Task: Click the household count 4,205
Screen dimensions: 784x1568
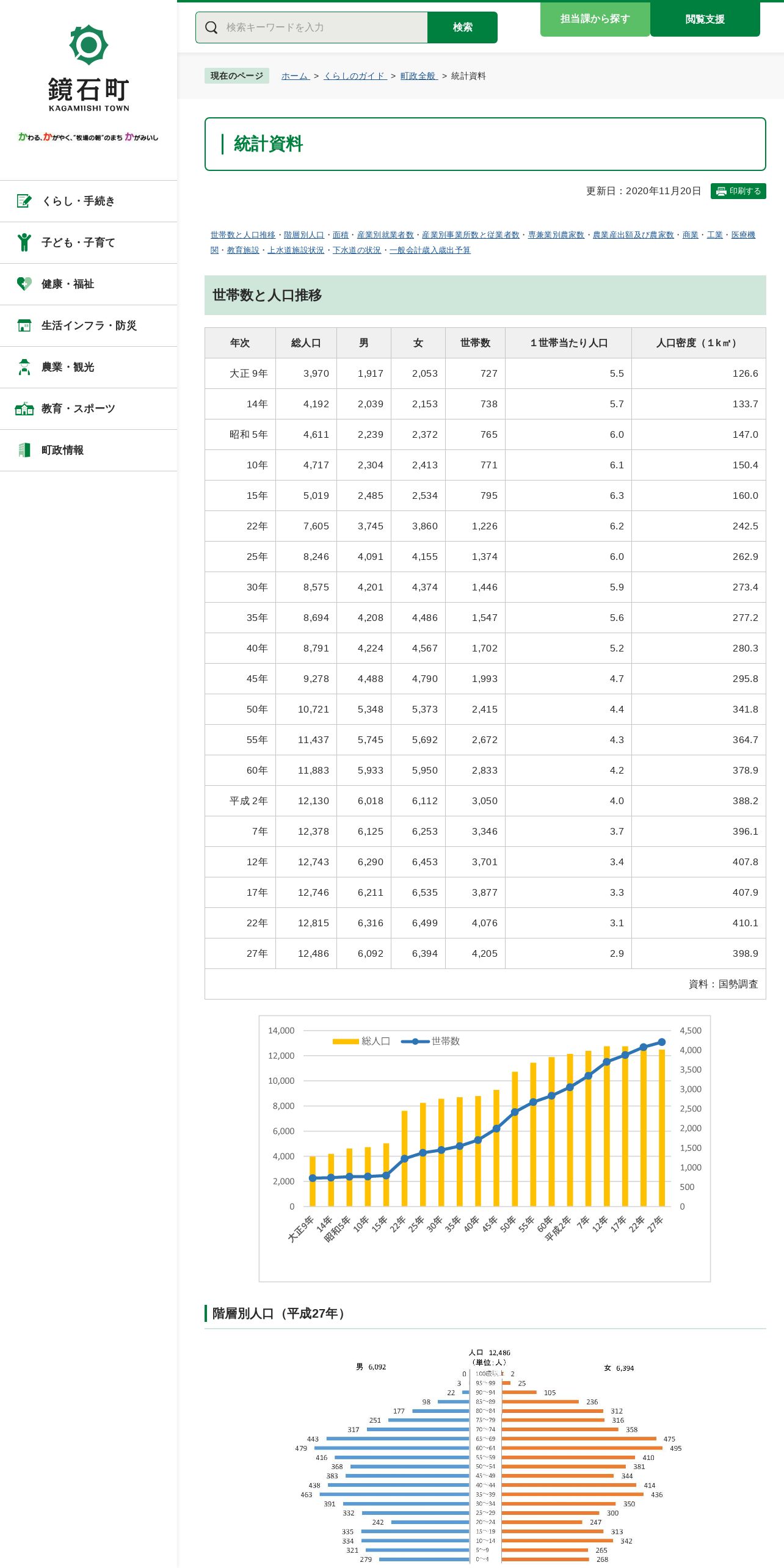Action: (485, 954)
